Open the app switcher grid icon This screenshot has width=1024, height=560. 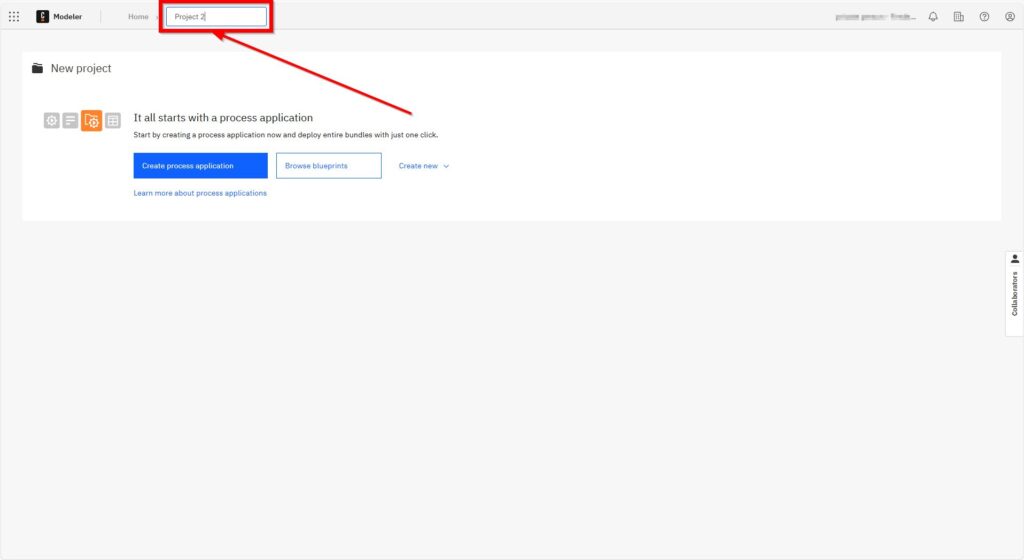click(14, 16)
